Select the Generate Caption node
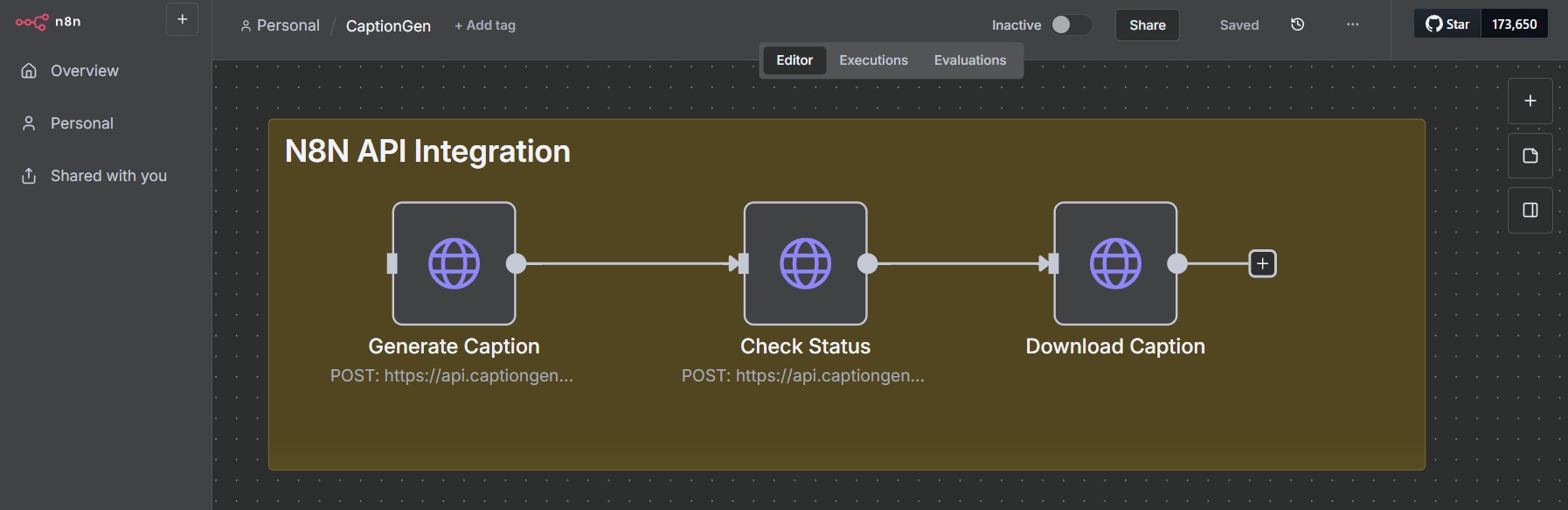 click(454, 263)
